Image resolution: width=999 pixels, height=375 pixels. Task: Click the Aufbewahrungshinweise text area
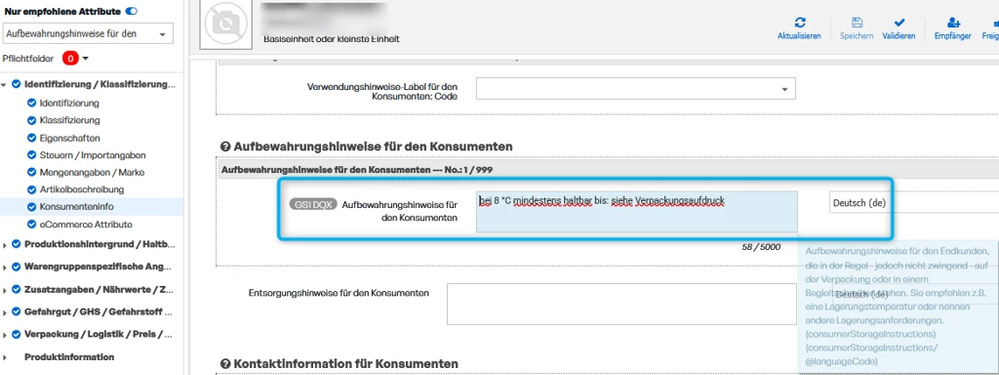(x=636, y=211)
